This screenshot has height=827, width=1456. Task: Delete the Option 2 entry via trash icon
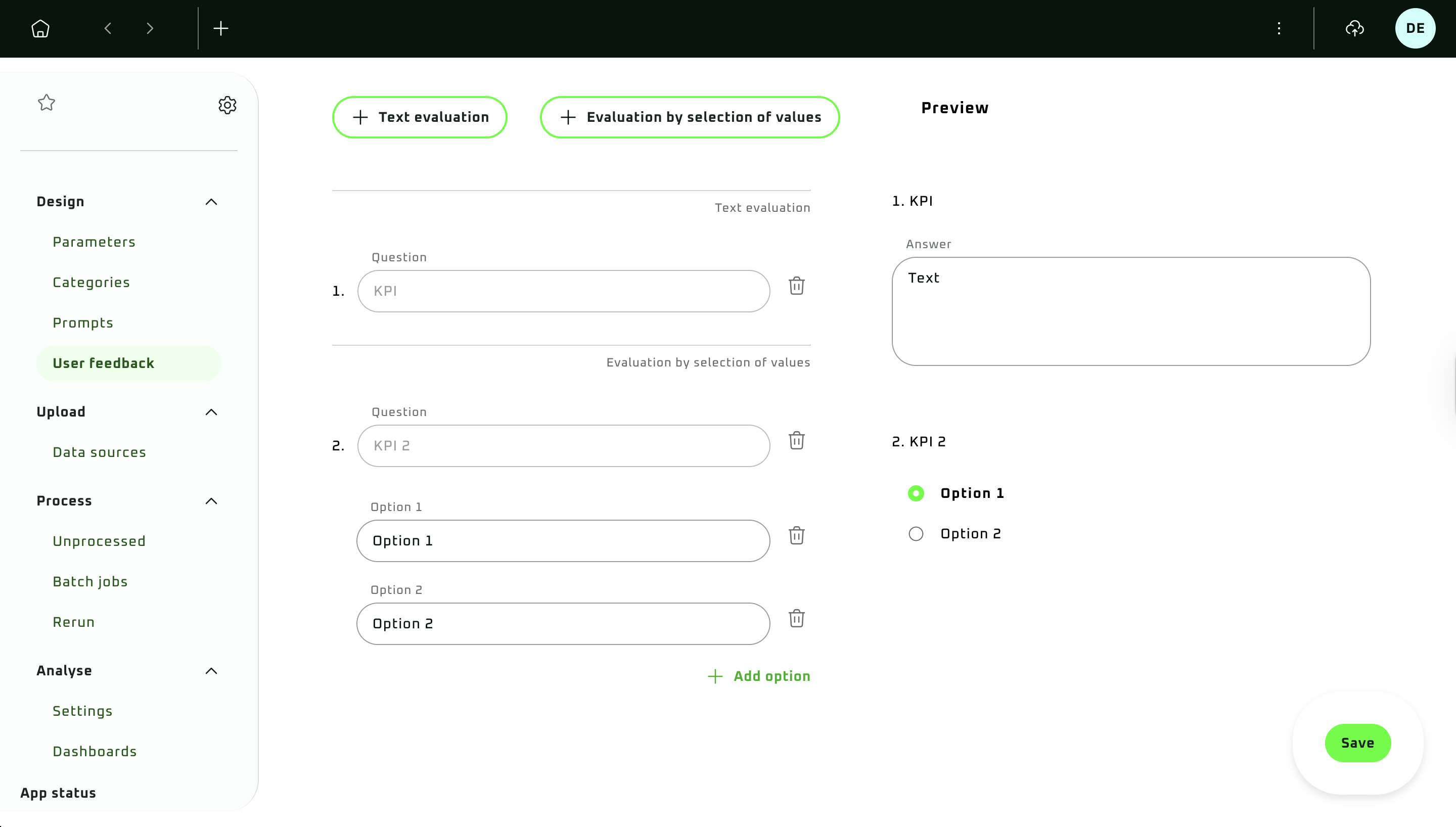(796, 619)
